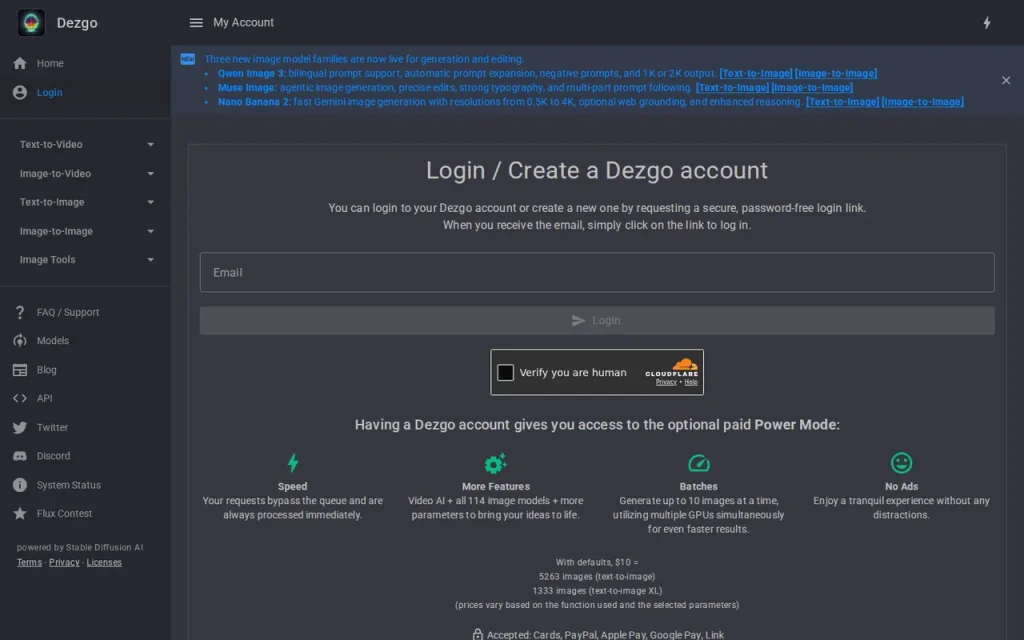
Task: Click the Models icon in sidebar
Action: click(x=20, y=341)
